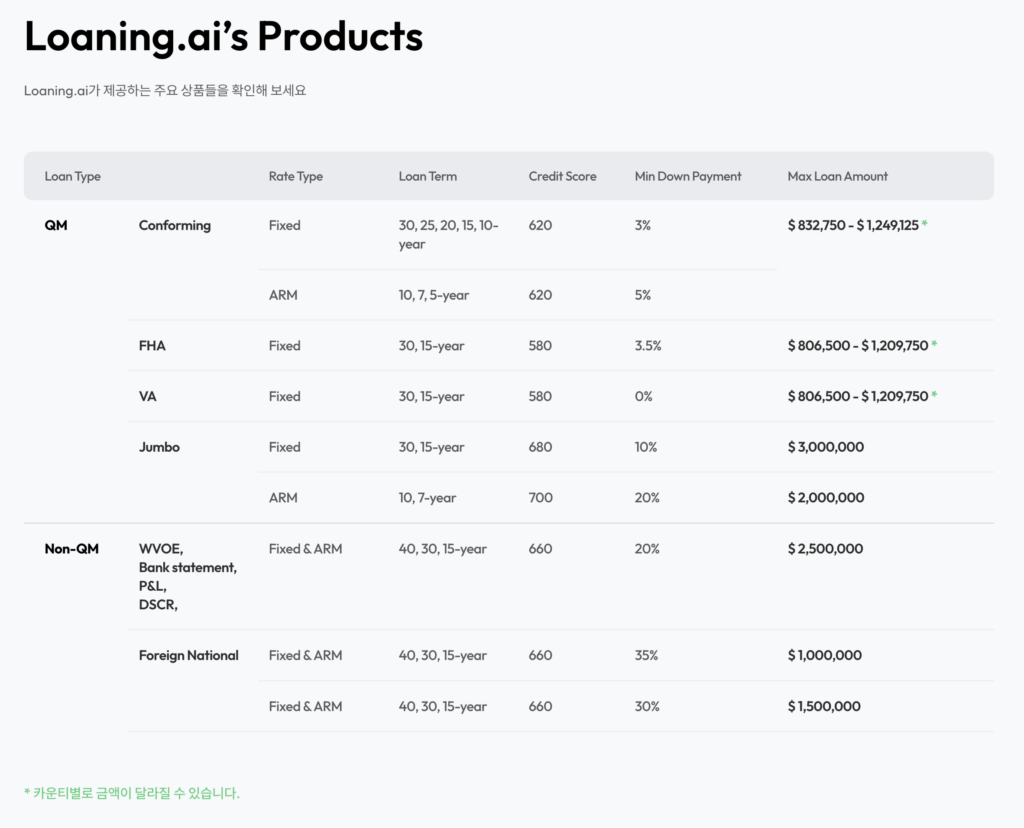This screenshot has height=828, width=1024.
Task: Click the Jumbo loan type label
Action: pyautogui.click(x=159, y=448)
